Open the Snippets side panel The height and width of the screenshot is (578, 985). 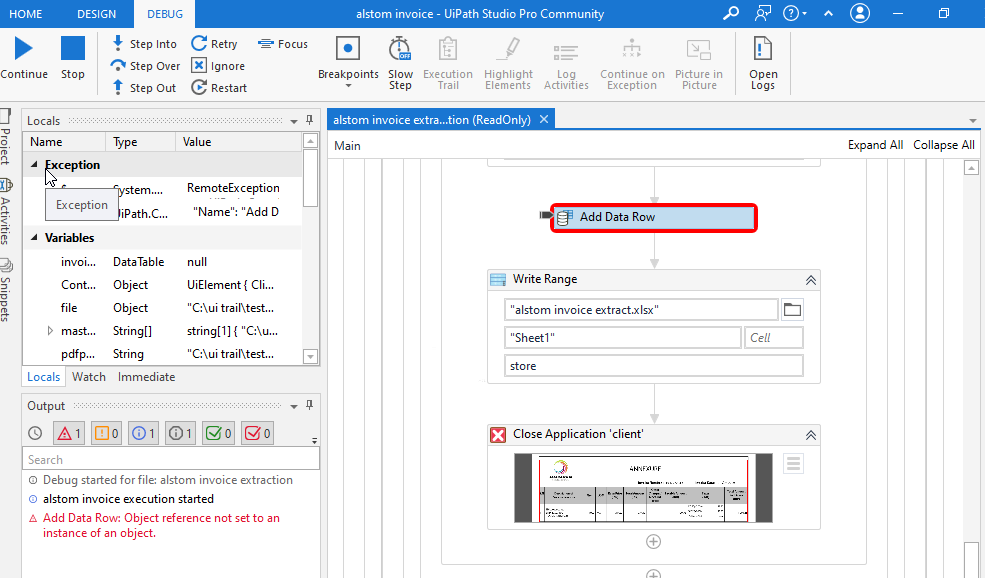coord(6,290)
